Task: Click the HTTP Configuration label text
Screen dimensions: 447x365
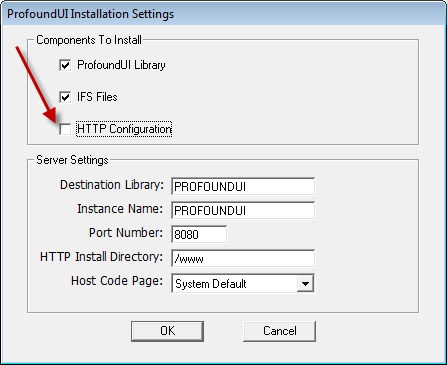Action: [124, 129]
